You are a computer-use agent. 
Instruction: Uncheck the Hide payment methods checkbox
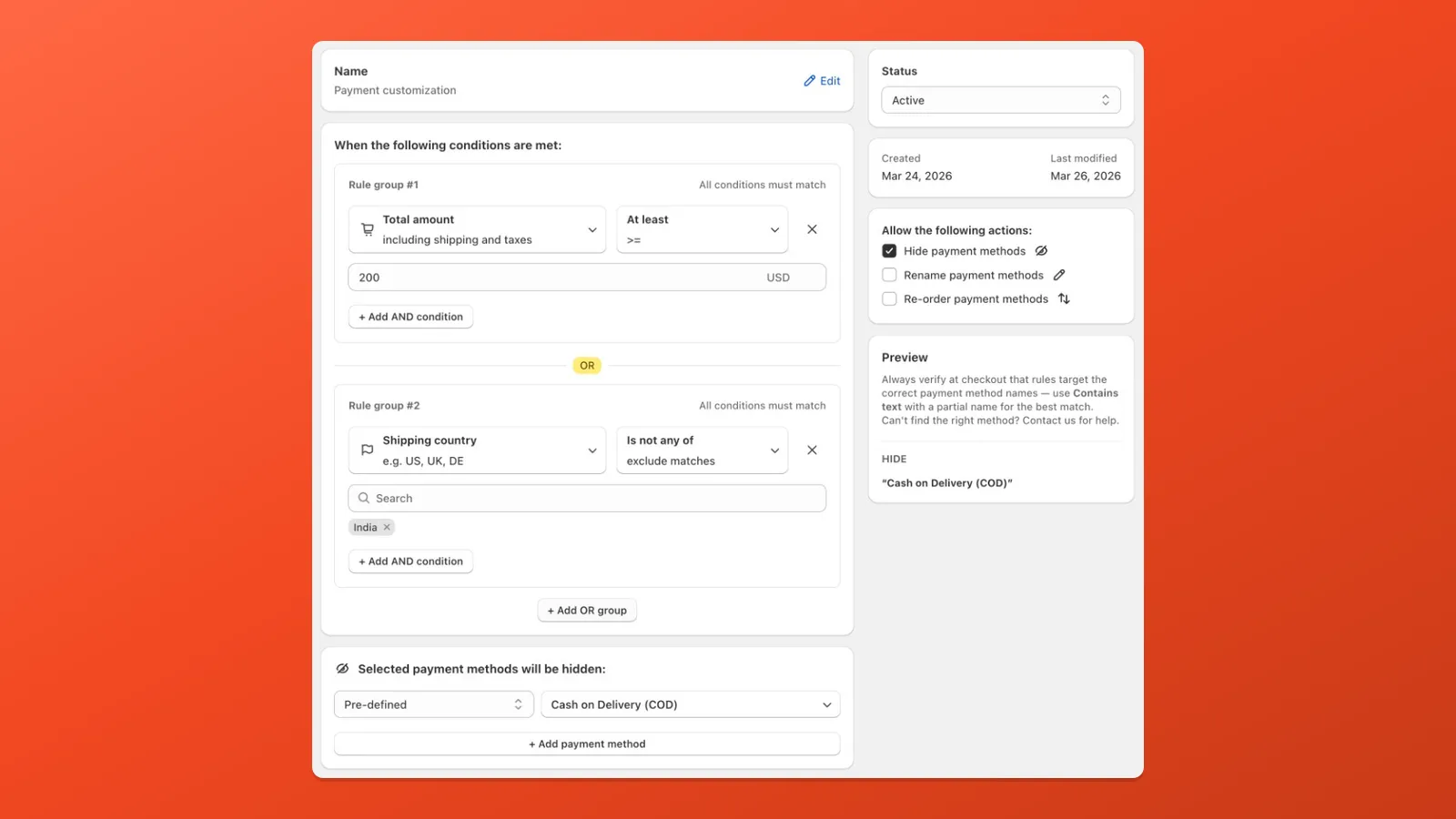click(889, 251)
